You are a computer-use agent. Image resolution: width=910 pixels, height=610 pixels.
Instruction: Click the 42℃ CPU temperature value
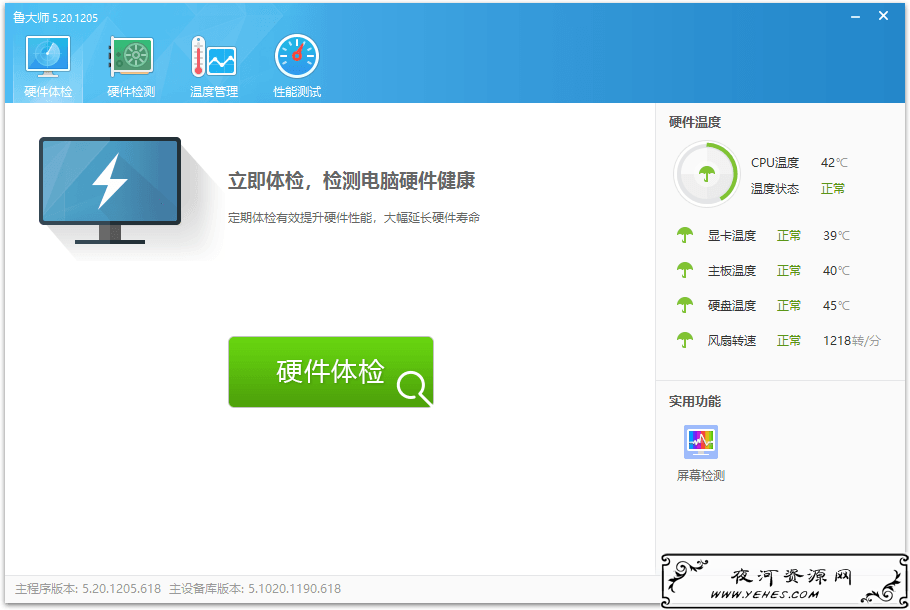point(834,163)
